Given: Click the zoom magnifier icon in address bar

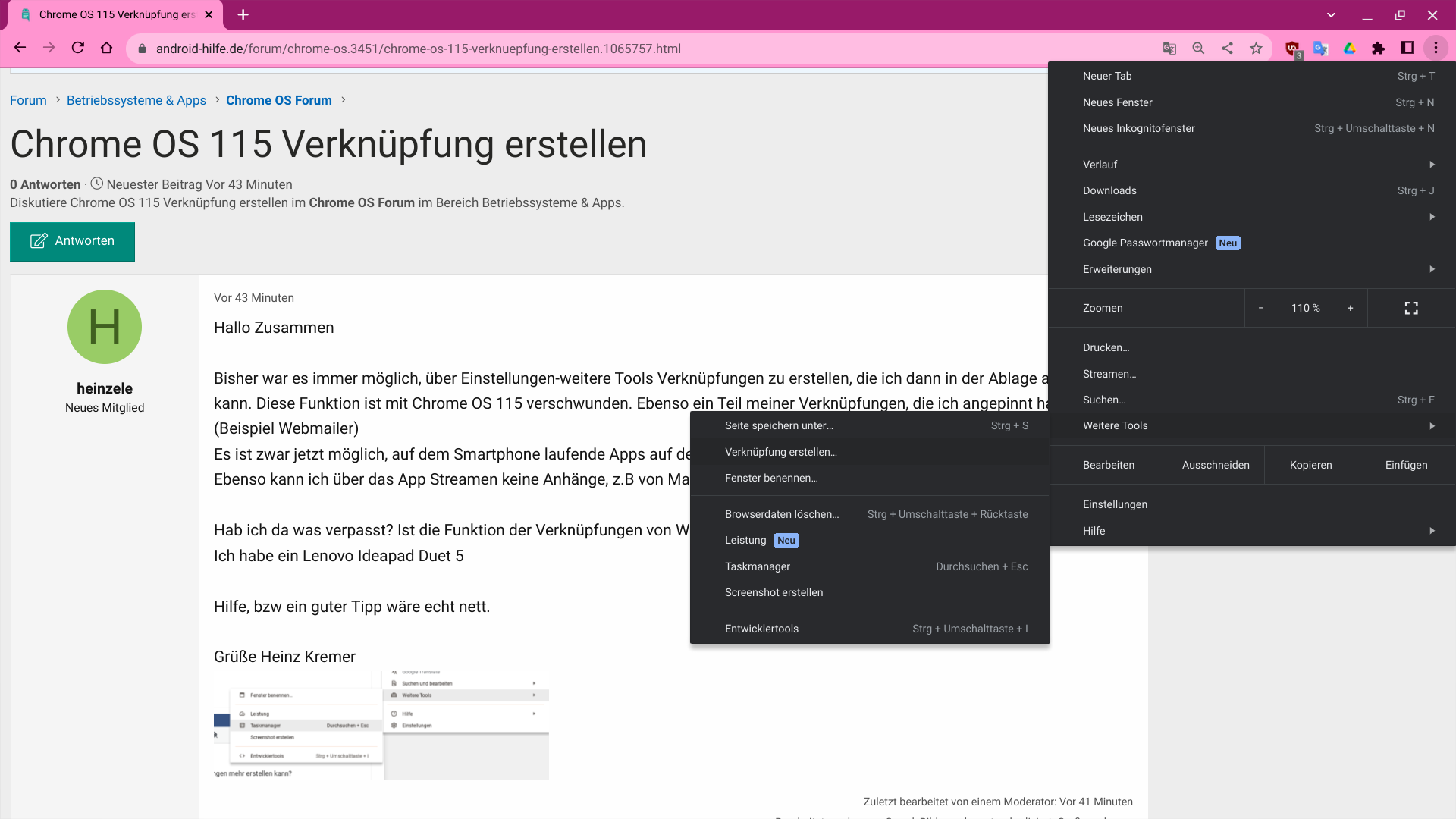Looking at the screenshot, I should [x=1198, y=49].
